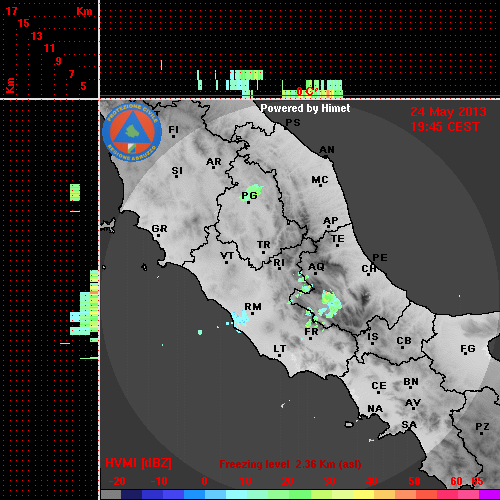Click the '30' scale value

(x=329, y=481)
